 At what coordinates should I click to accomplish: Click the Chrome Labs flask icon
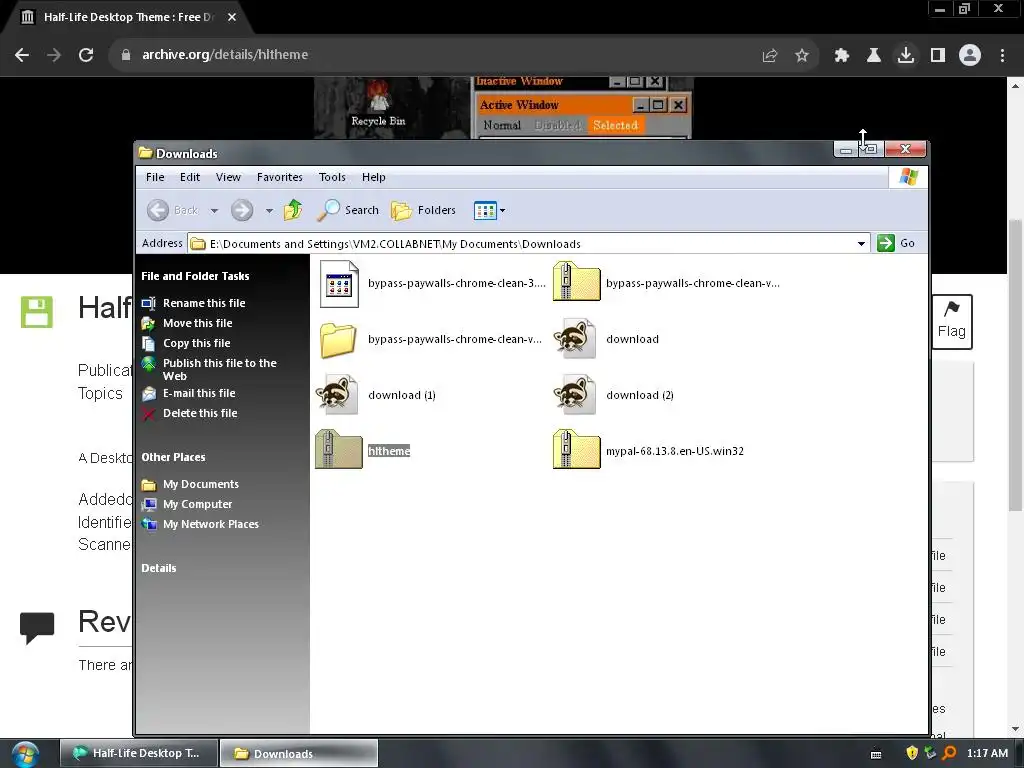[874, 56]
